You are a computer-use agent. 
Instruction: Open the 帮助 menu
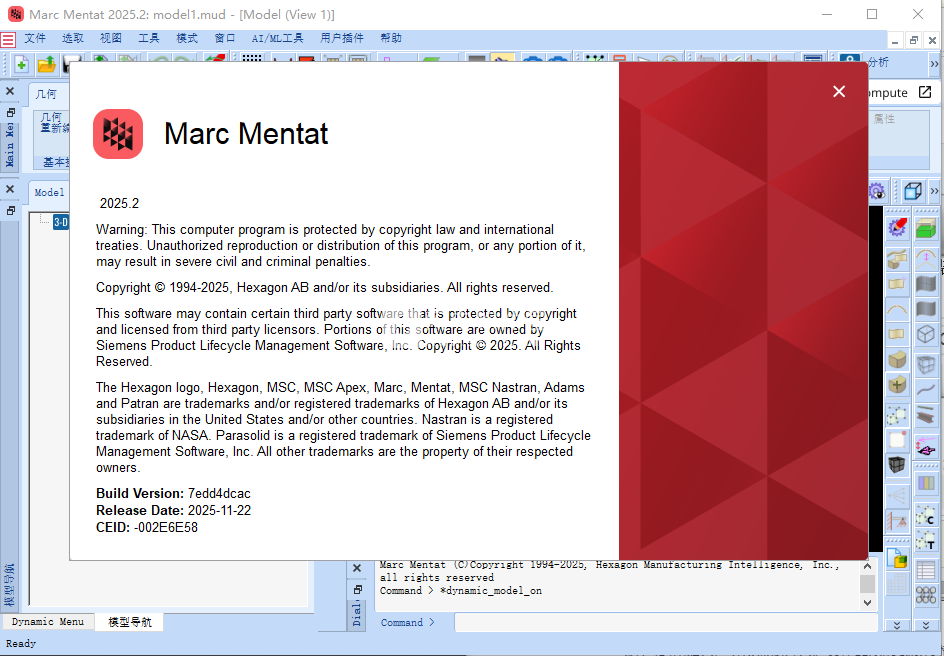tap(391, 38)
